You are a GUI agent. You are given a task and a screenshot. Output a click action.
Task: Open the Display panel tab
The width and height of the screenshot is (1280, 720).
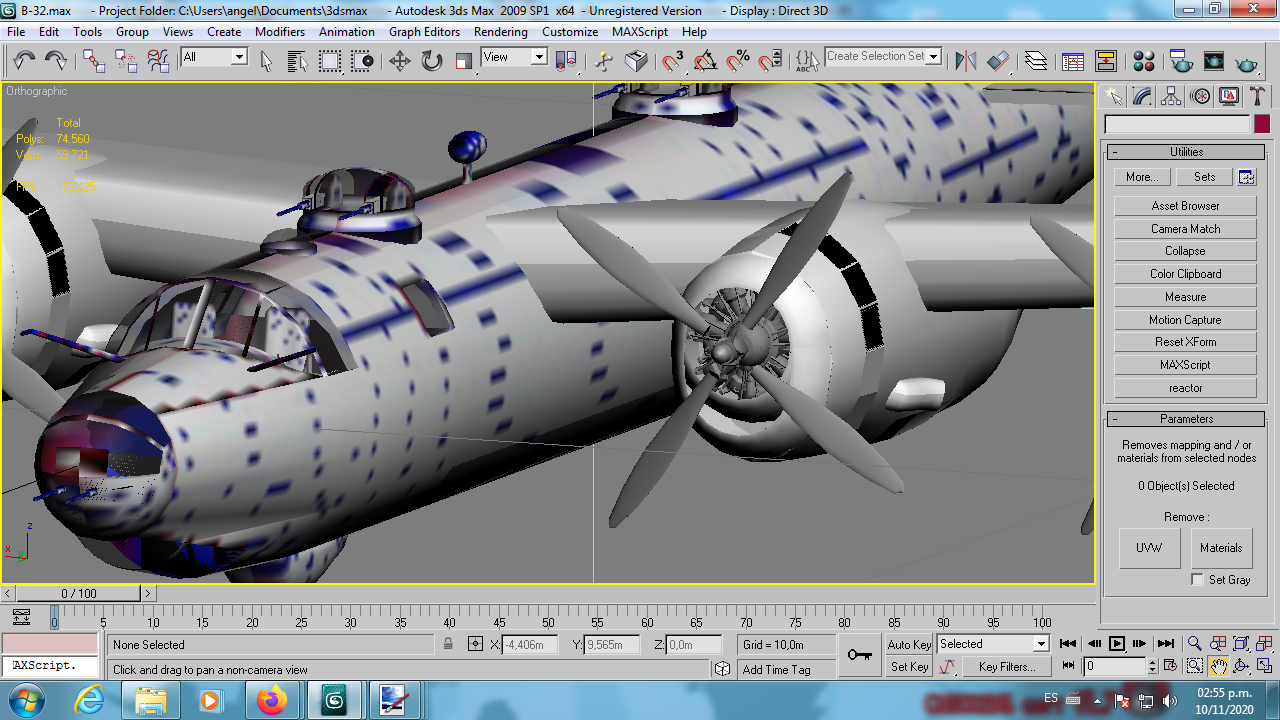[x=1229, y=96]
